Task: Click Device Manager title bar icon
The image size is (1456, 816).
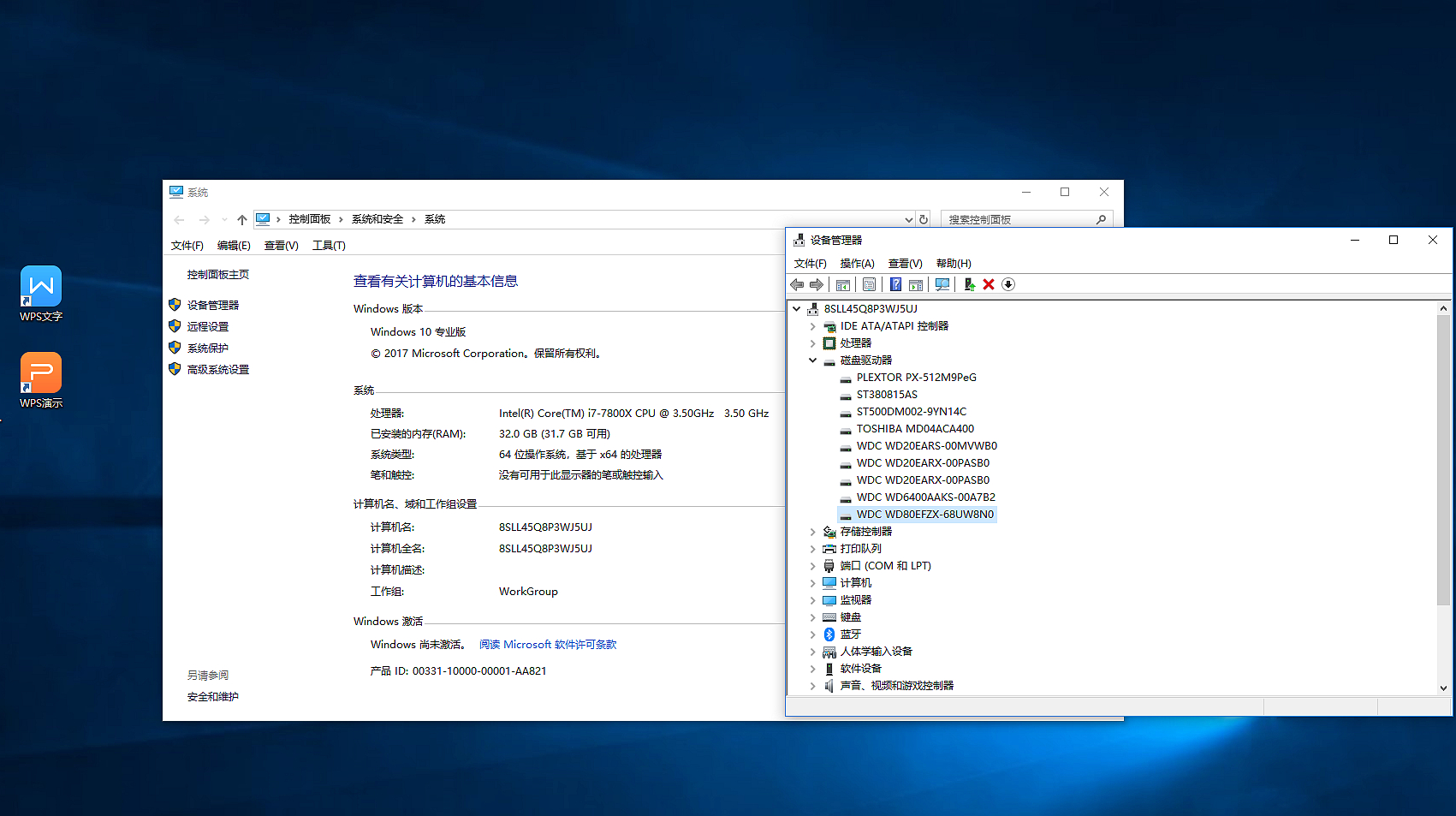Action: tap(799, 240)
